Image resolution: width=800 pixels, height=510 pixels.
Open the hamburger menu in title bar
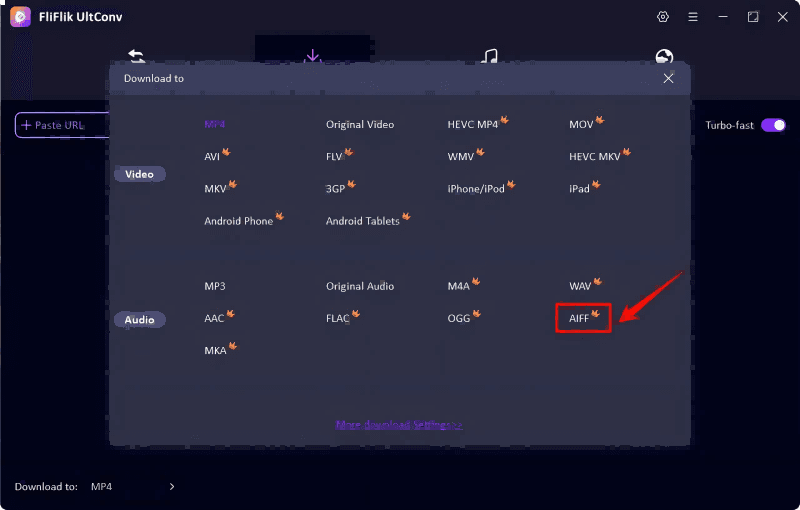point(692,17)
